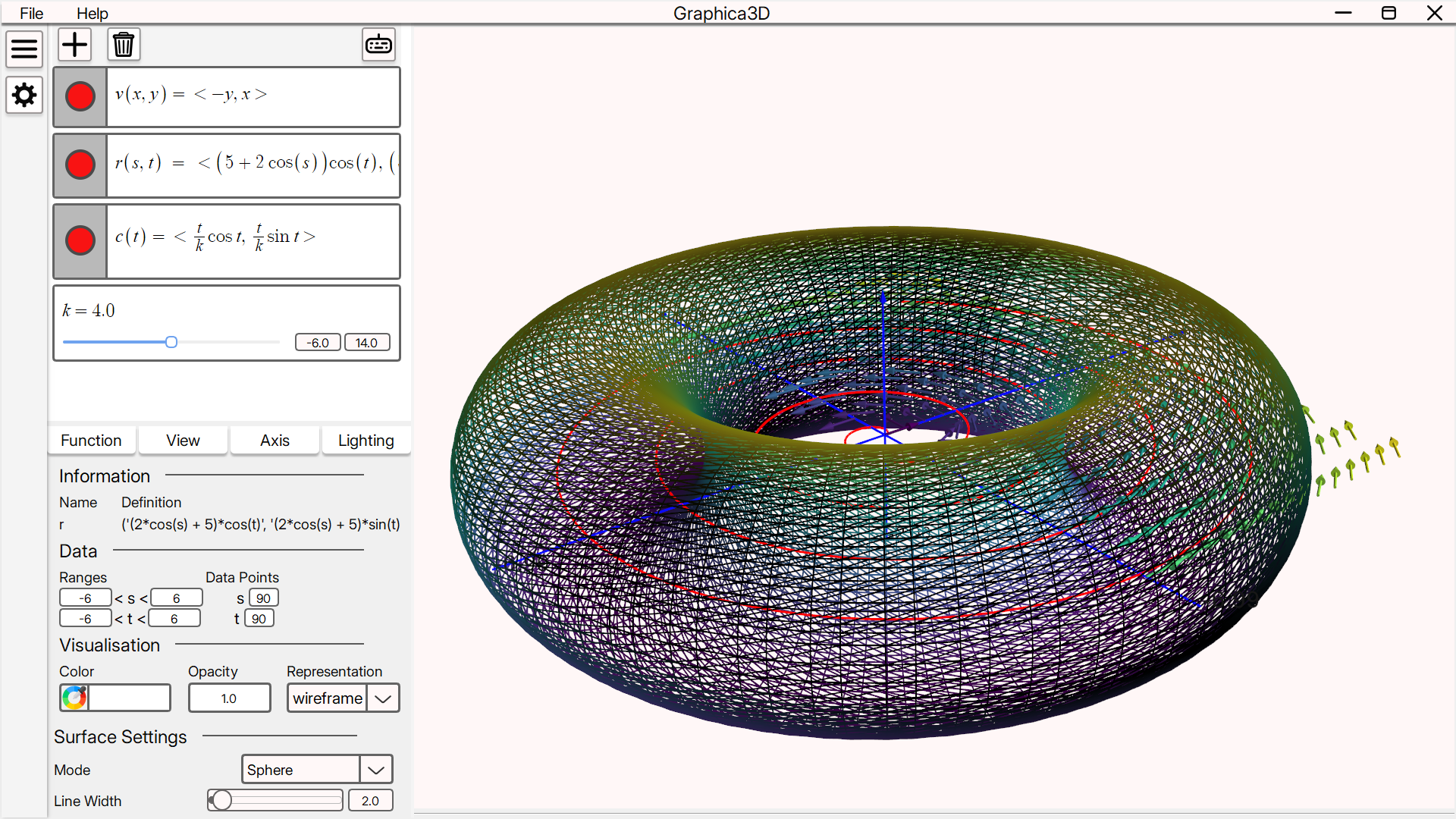Click the definition text of r

click(261, 524)
